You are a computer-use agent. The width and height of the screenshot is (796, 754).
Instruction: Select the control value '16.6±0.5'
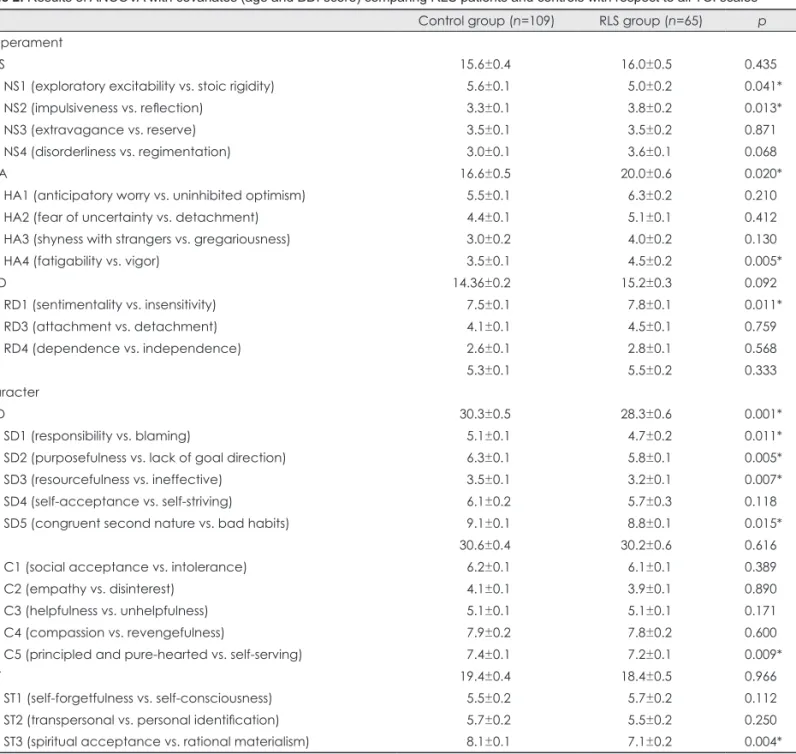485,174
